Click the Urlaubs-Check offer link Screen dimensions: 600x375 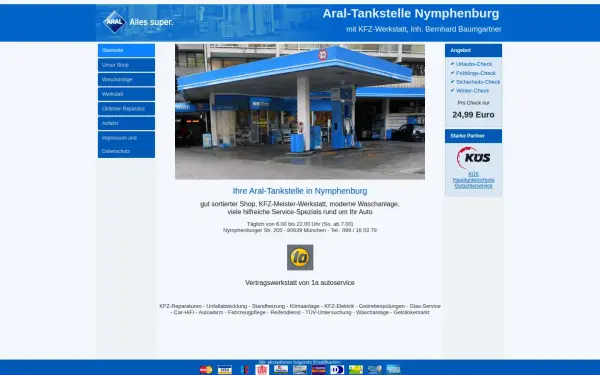(474, 64)
